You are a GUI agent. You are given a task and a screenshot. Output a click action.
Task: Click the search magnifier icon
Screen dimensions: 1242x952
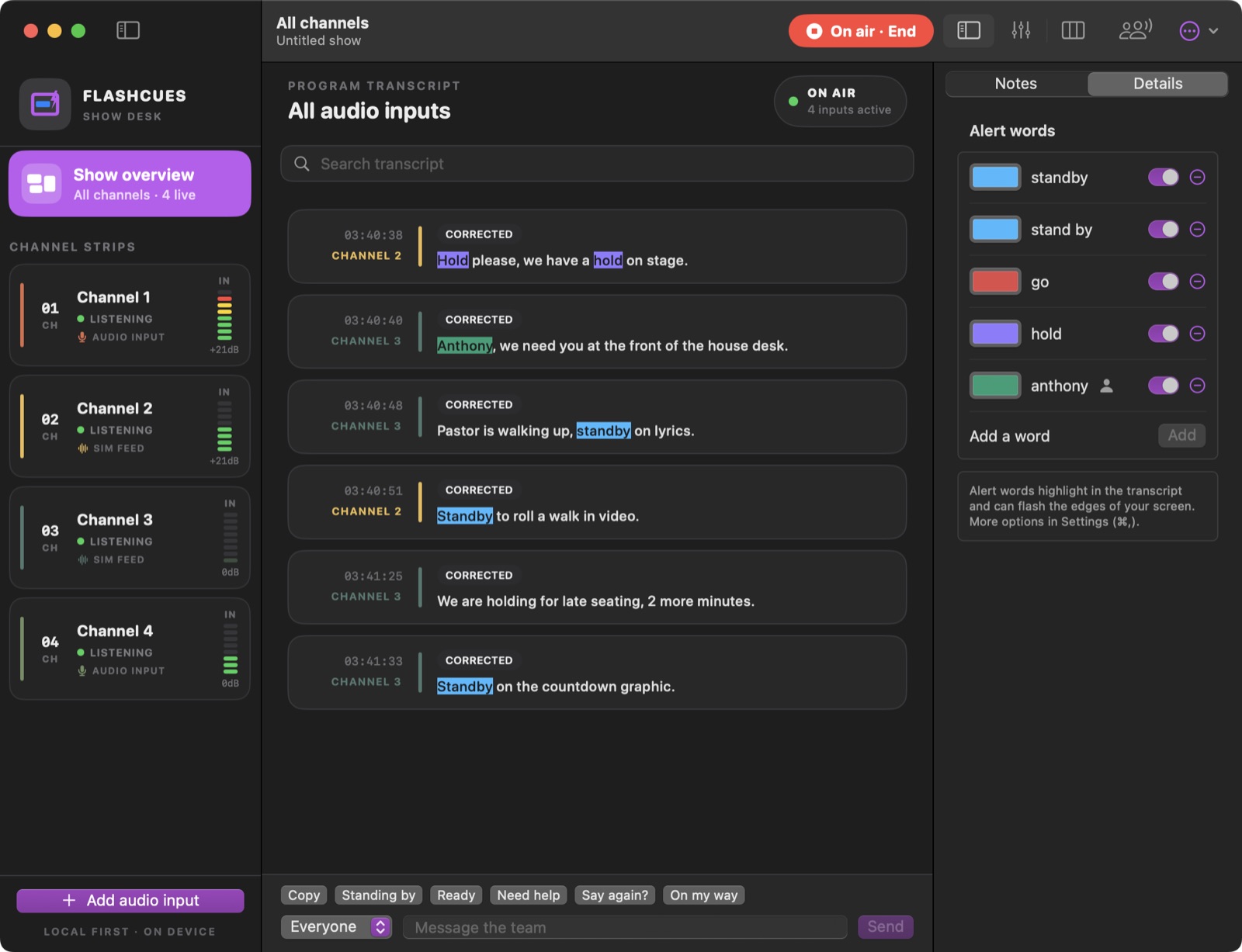point(302,164)
